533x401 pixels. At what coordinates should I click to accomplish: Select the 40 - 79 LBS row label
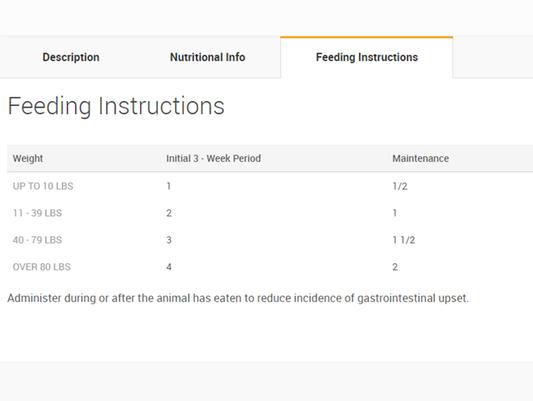(37, 240)
